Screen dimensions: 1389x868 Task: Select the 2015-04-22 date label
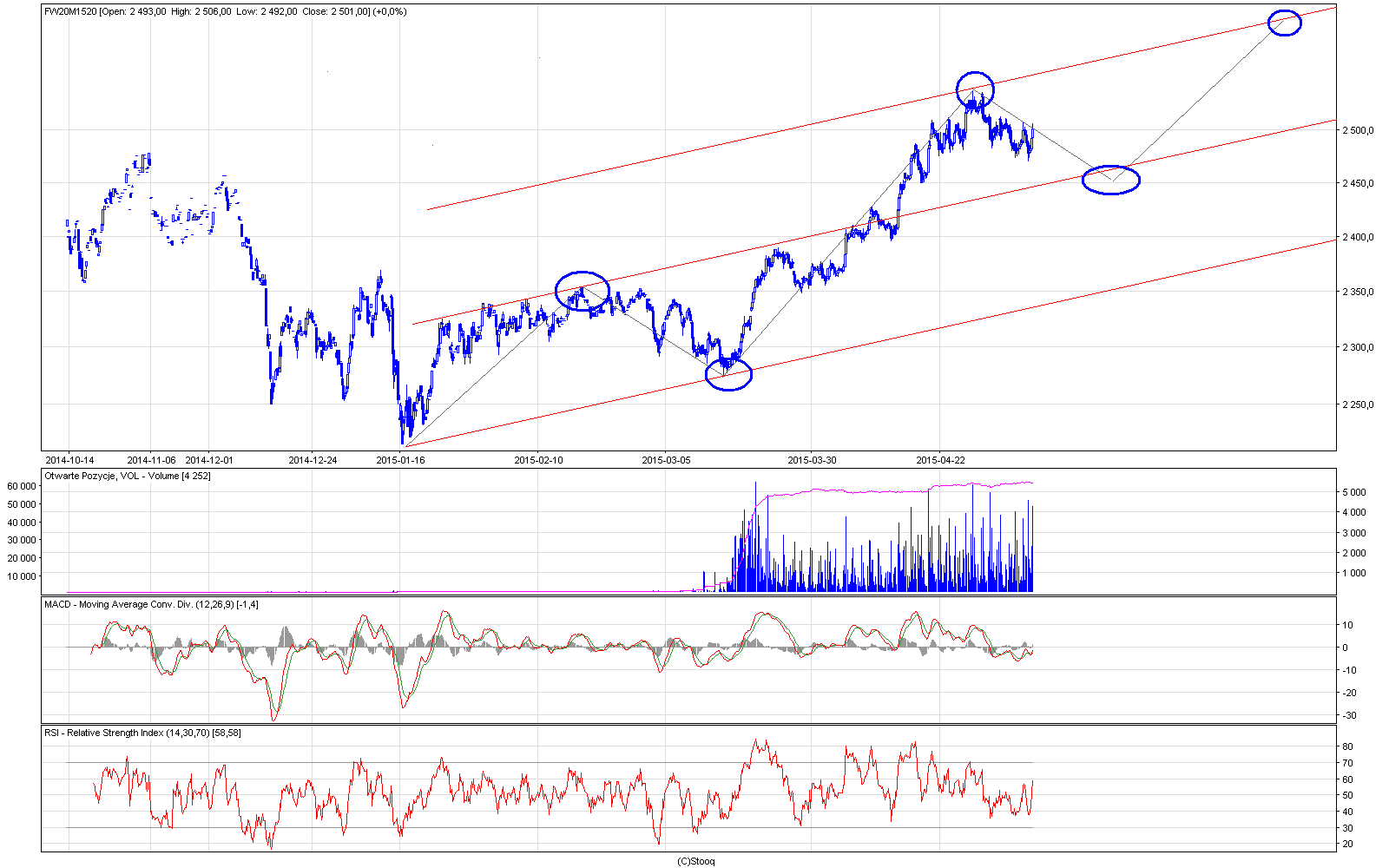click(x=941, y=460)
